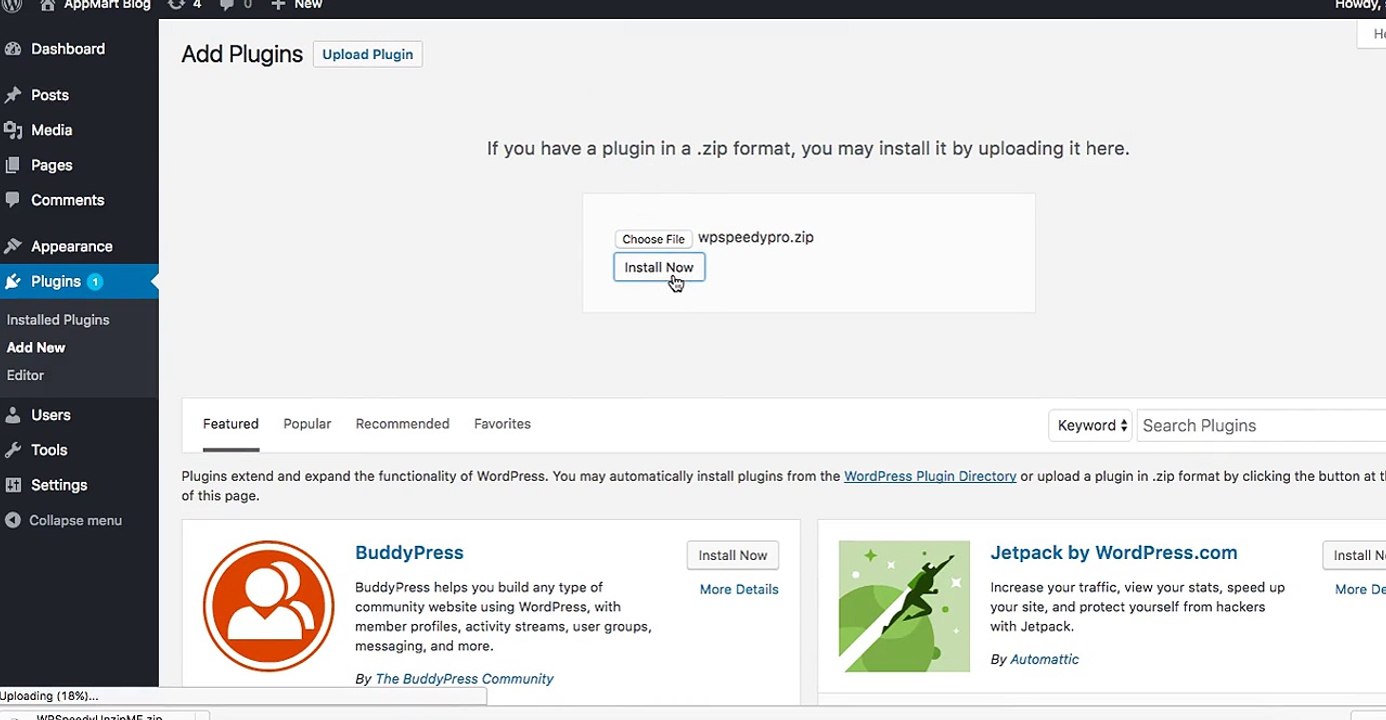Focus the Search Plugins field
The height and width of the screenshot is (720, 1386).
(1262, 425)
